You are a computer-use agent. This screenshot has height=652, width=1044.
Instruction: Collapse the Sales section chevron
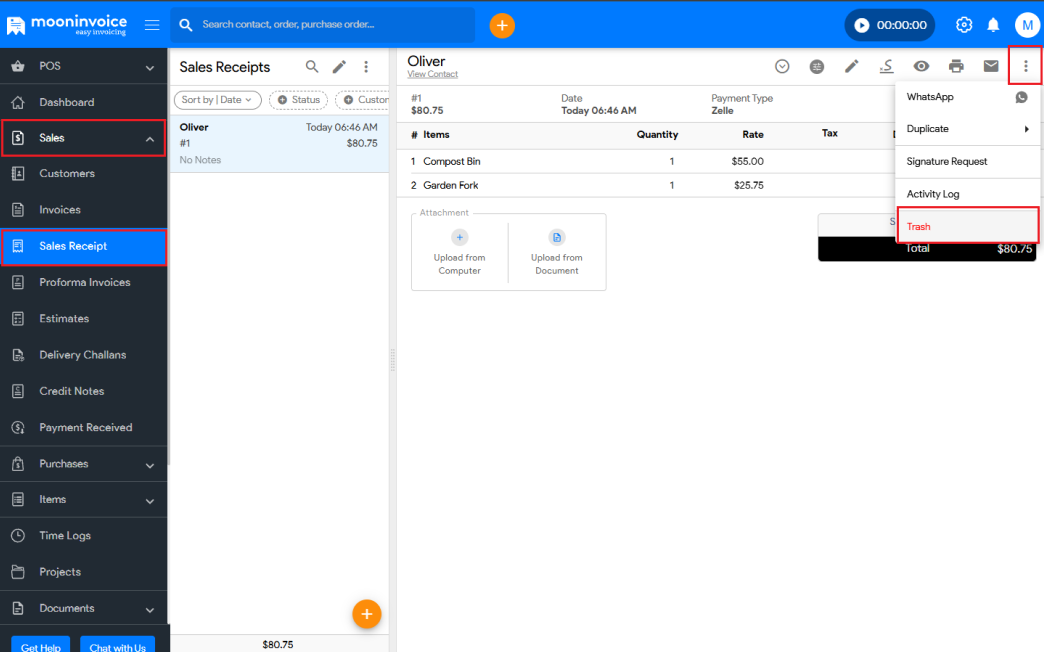[150, 139]
